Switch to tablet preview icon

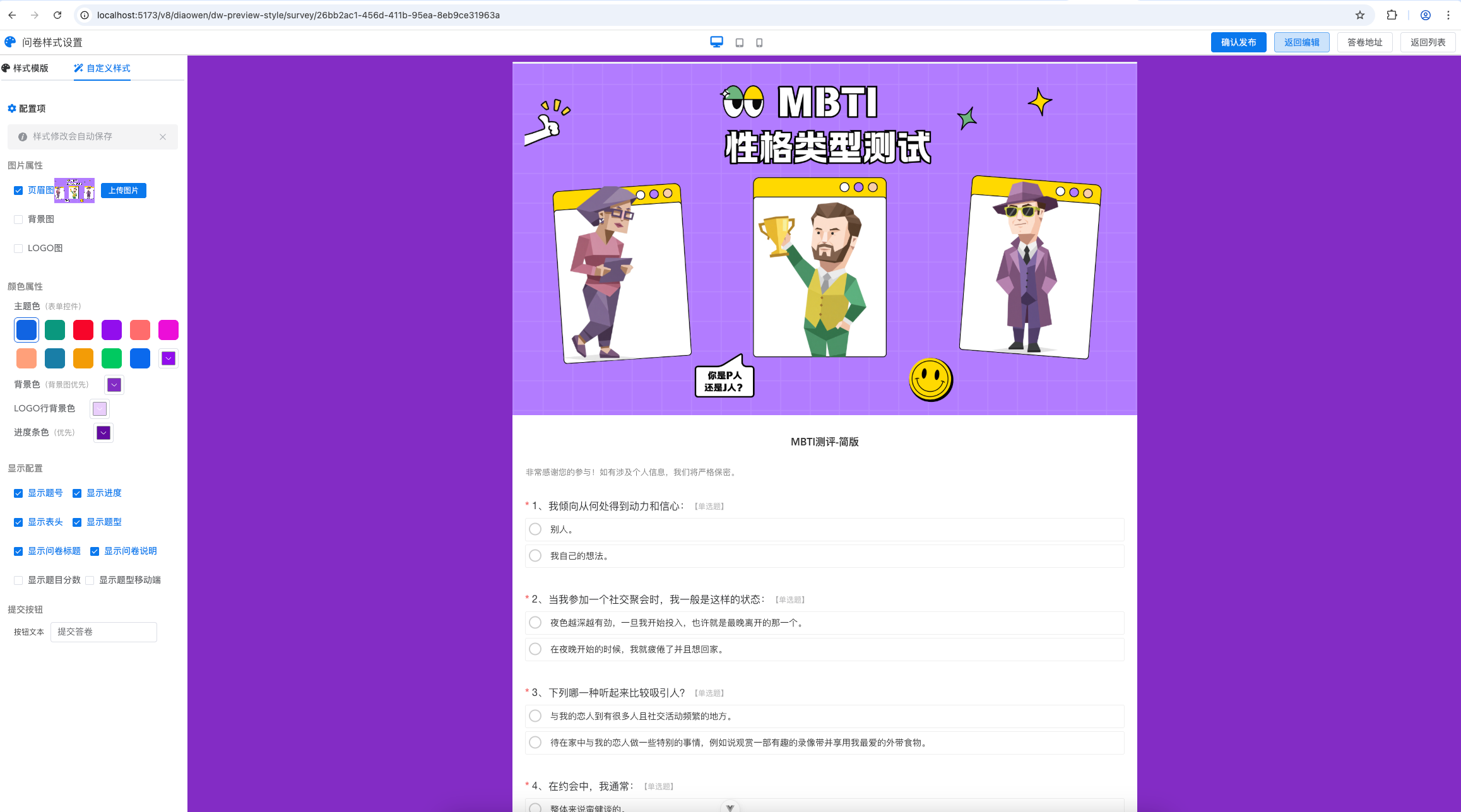pyautogui.click(x=739, y=43)
